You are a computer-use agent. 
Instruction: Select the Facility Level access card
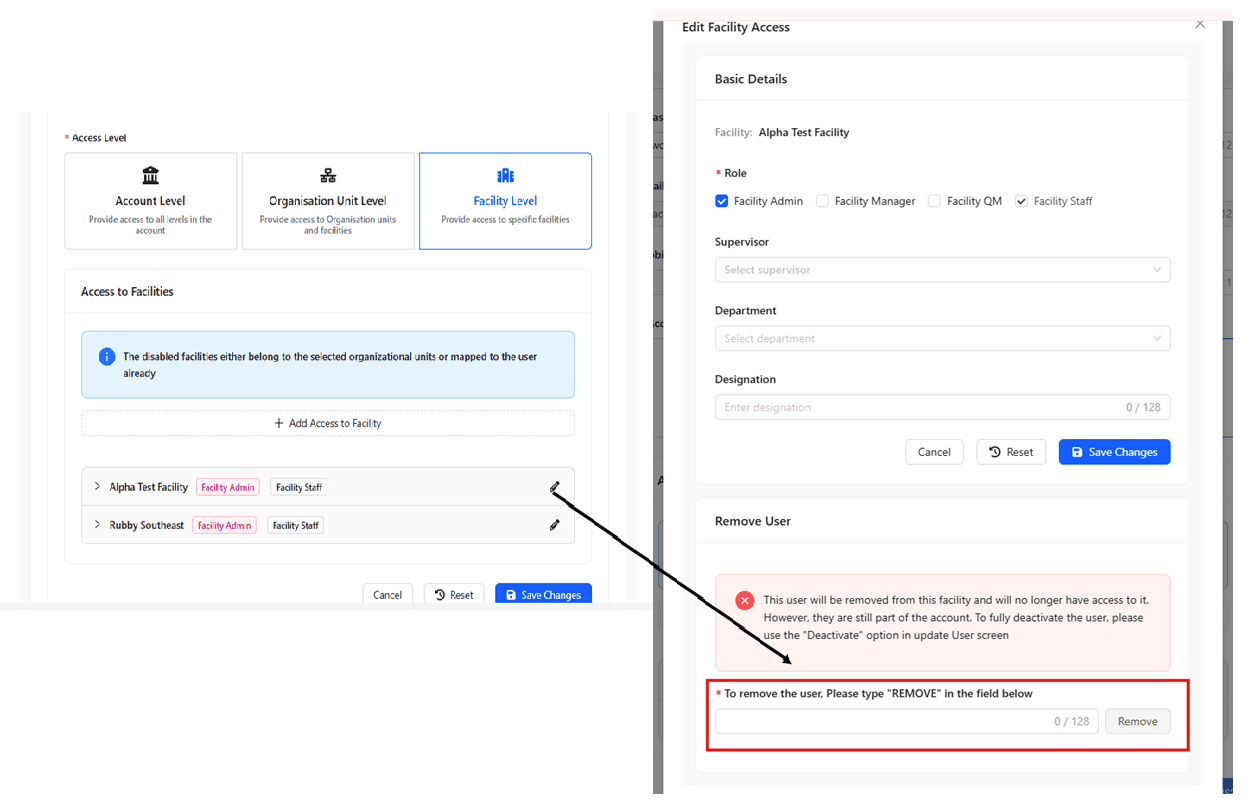(505, 200)
